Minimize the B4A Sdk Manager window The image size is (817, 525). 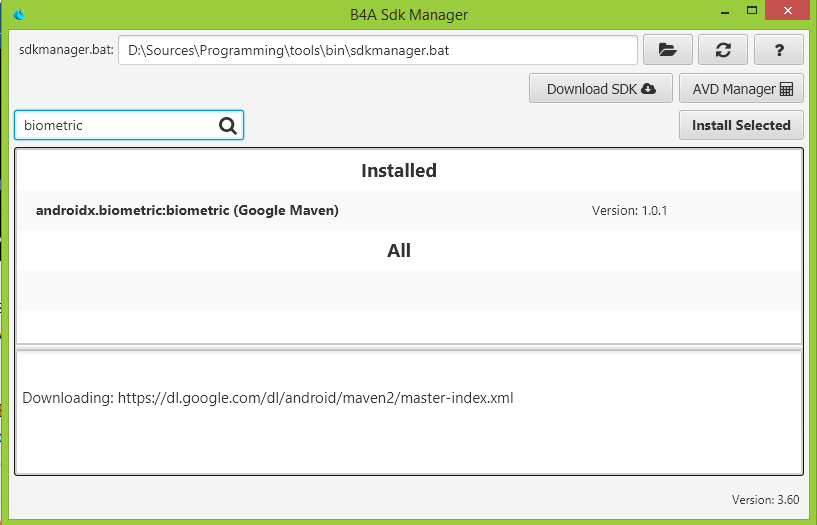point(725,11)
